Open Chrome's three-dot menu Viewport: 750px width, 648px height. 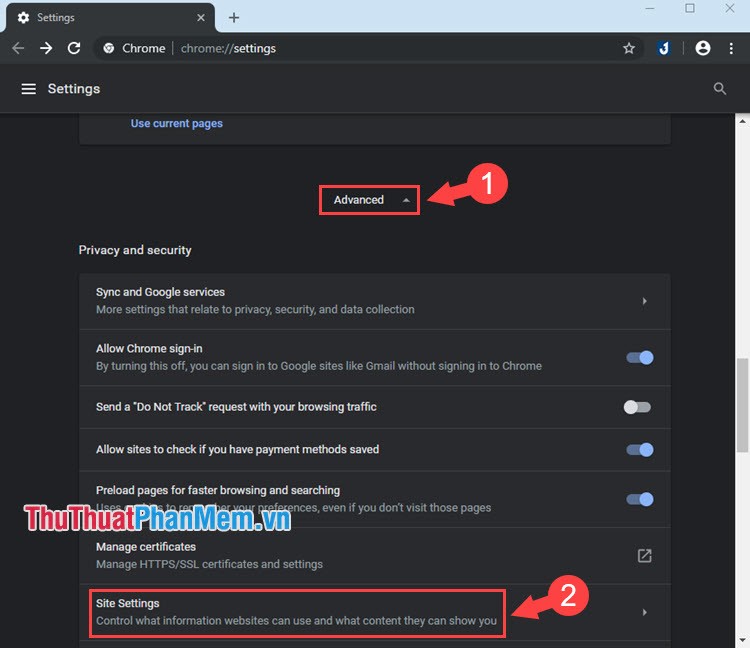(x=731, y=48)
